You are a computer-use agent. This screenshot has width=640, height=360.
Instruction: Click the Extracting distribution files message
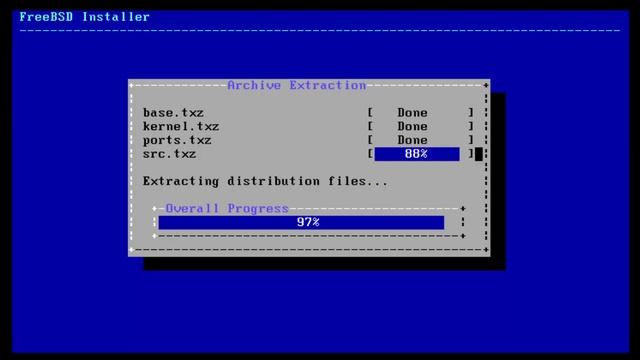coord(265,181)
